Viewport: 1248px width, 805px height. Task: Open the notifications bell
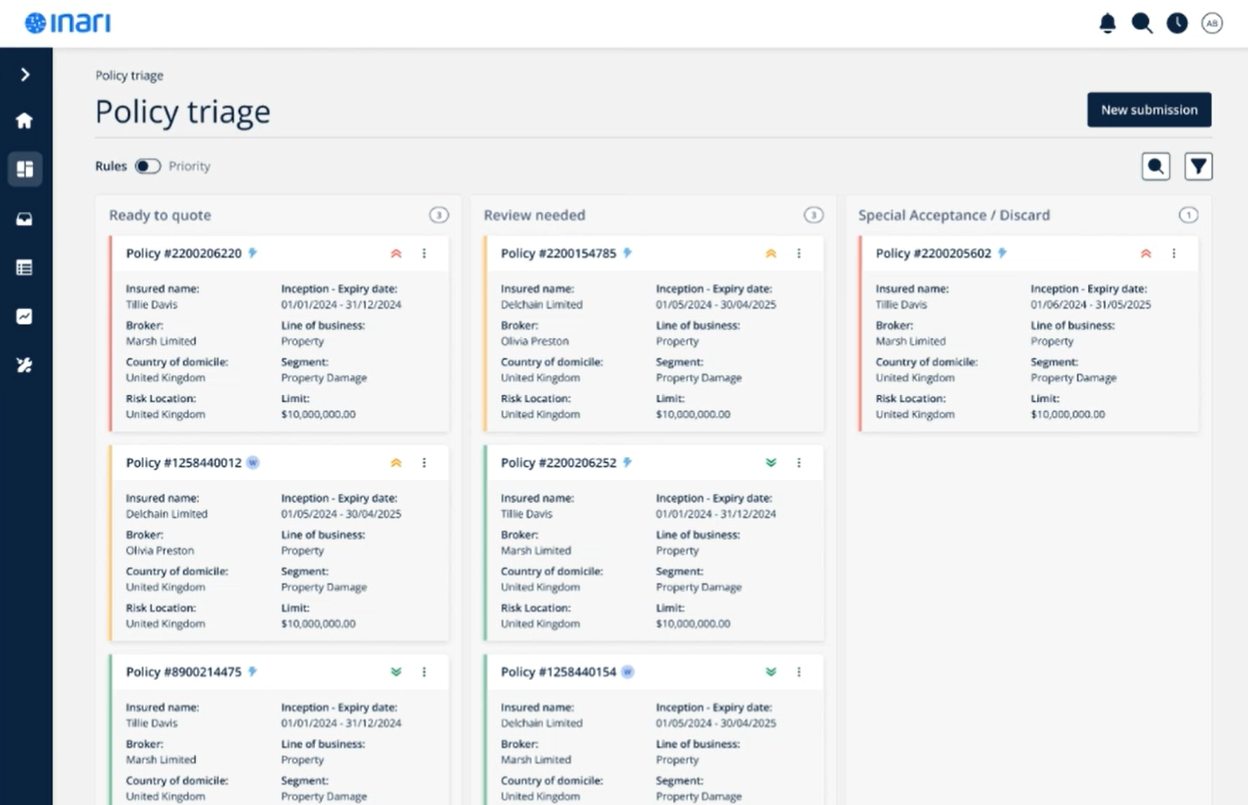(1107, 22)
